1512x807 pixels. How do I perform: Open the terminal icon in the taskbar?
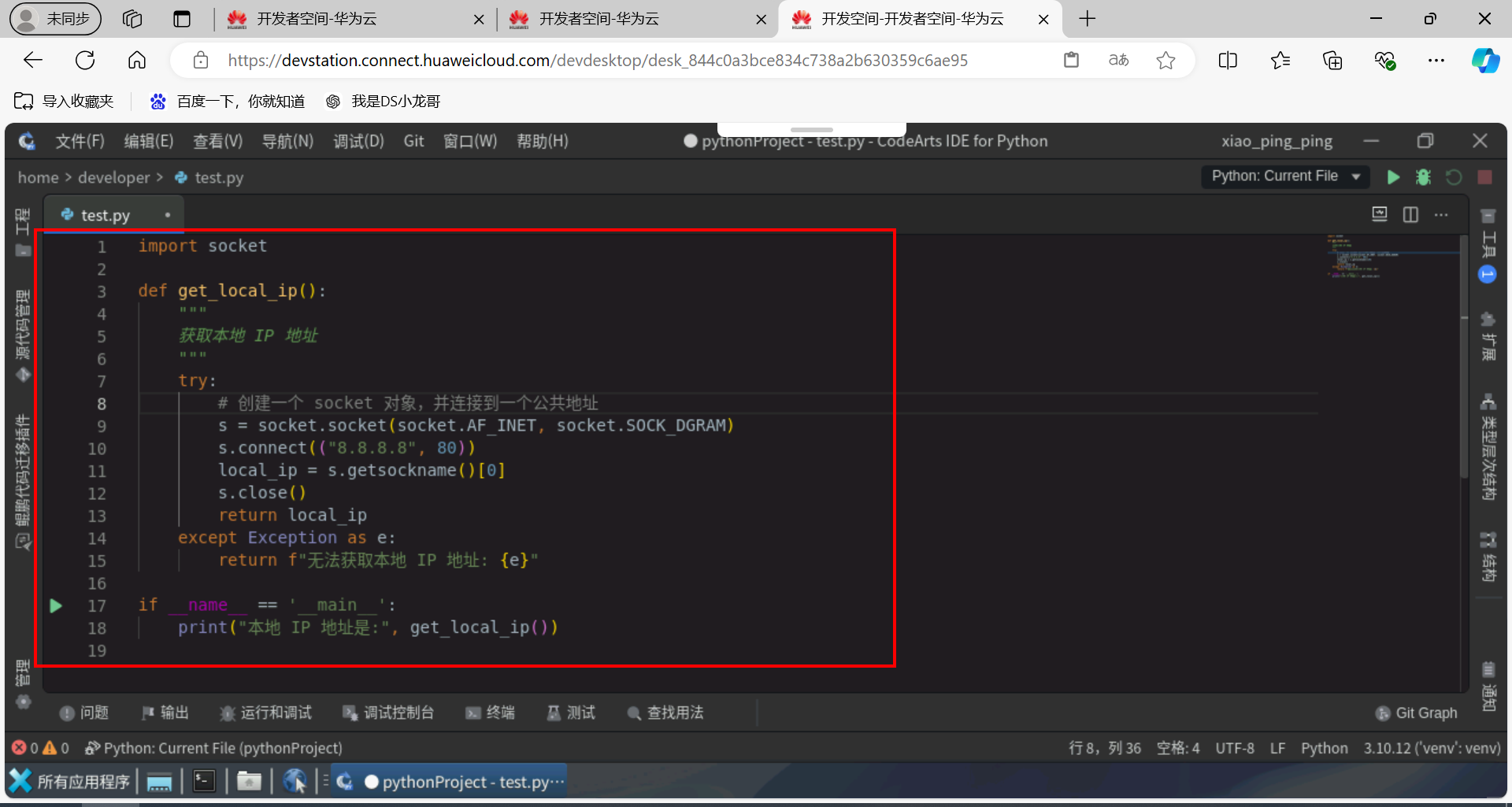[204, 780]
